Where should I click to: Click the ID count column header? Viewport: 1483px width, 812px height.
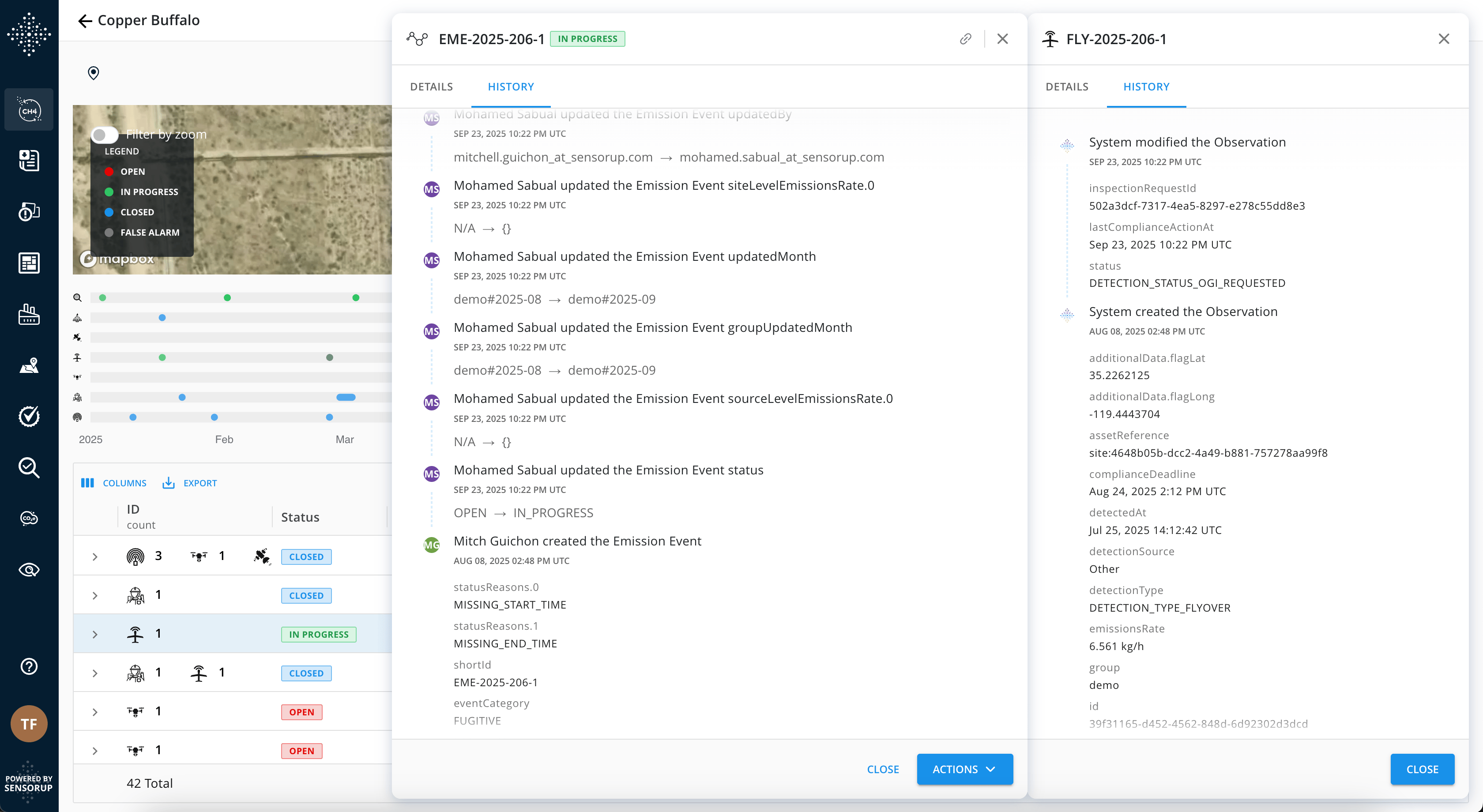click(141, 516)
